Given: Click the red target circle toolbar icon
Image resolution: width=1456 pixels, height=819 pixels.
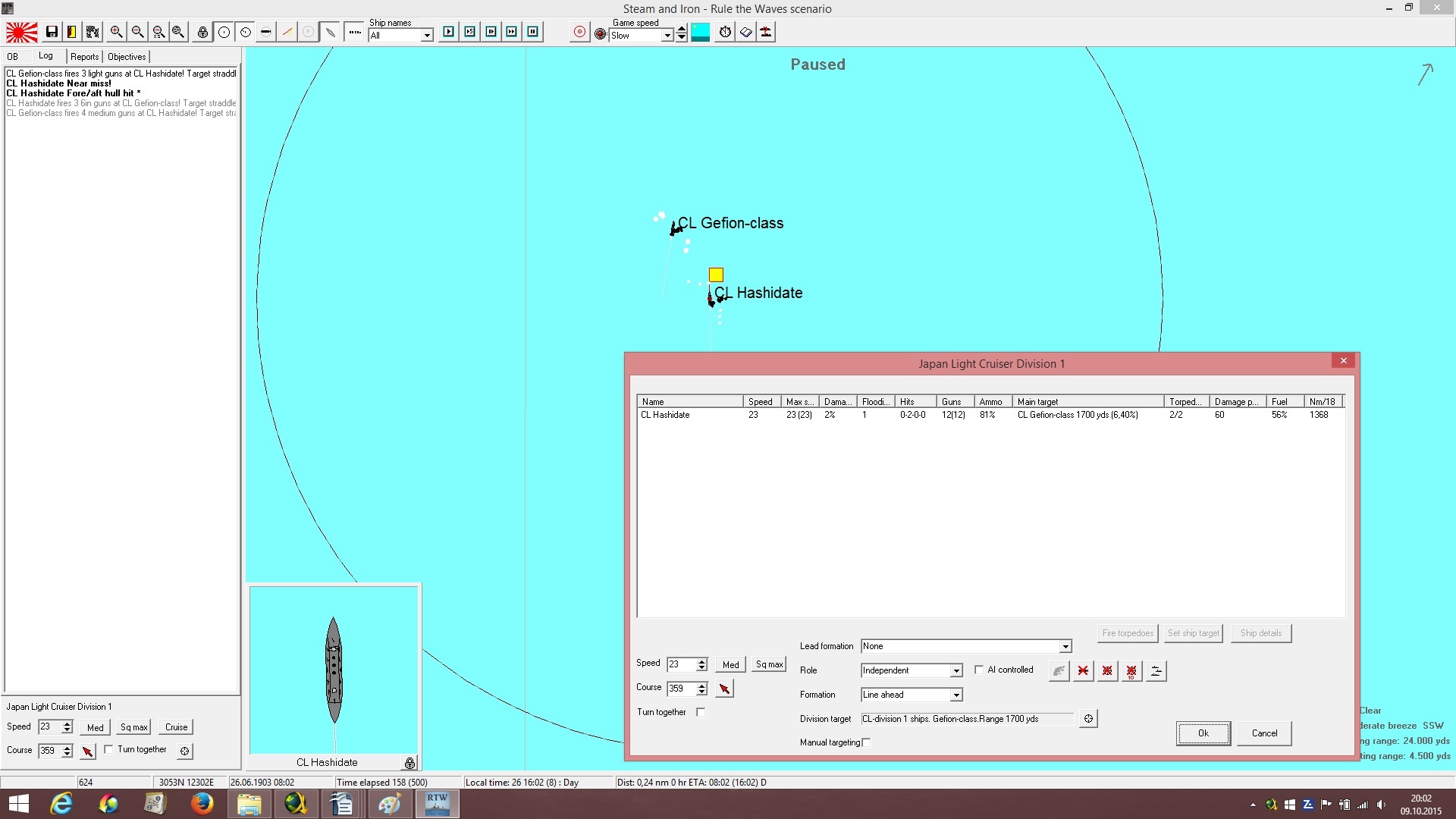Looking at the screenshot, I should coord(579,32).
